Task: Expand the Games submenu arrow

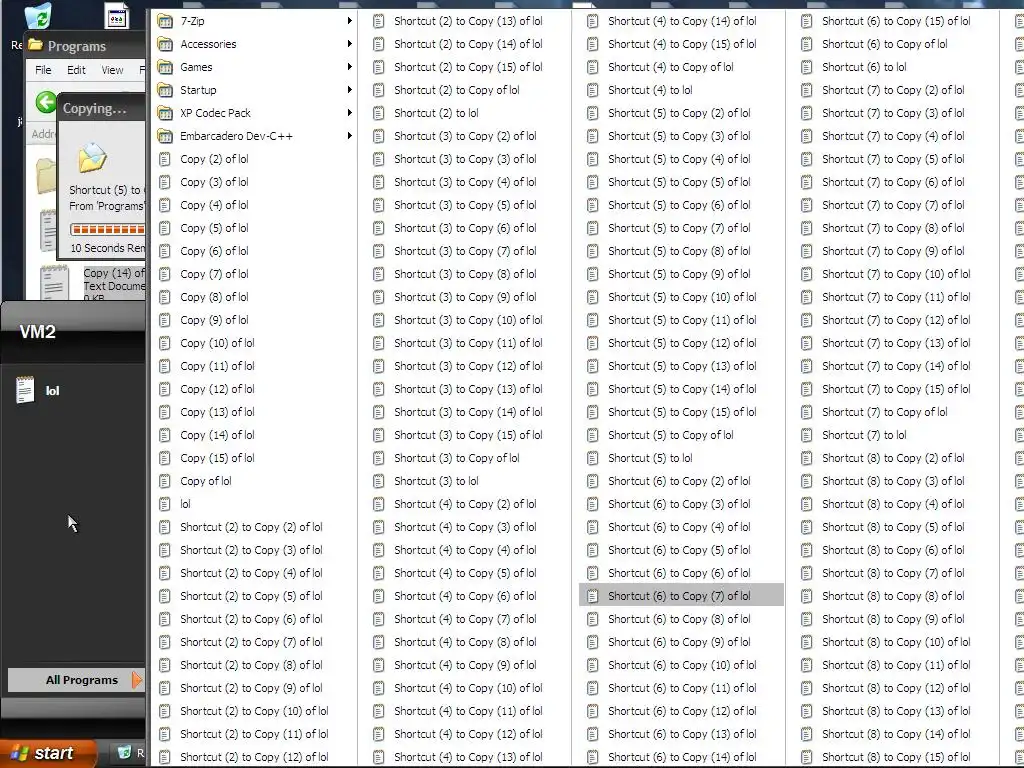Action: pos(349,67)
